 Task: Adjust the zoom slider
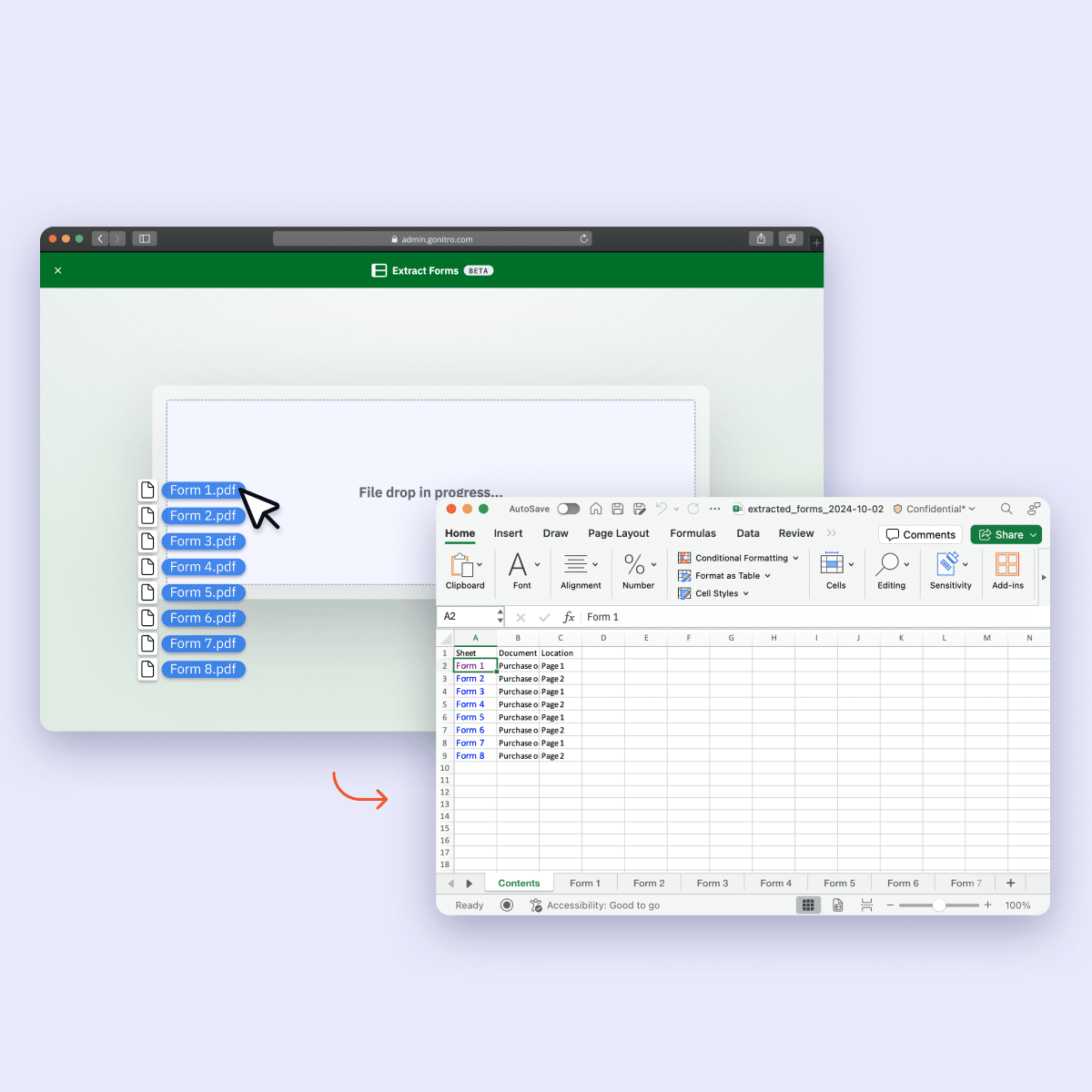click(x=938, y=905)
